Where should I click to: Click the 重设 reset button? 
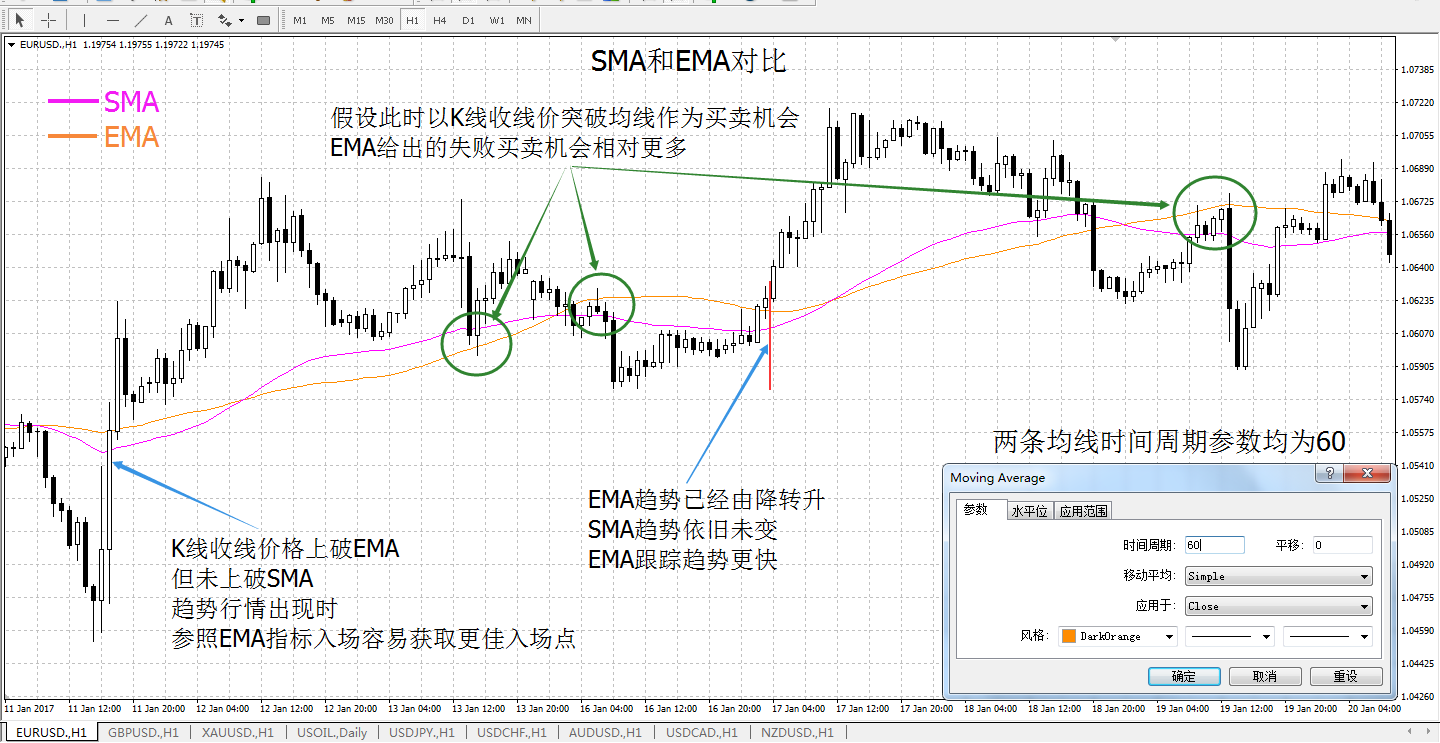click(1346, 676)
